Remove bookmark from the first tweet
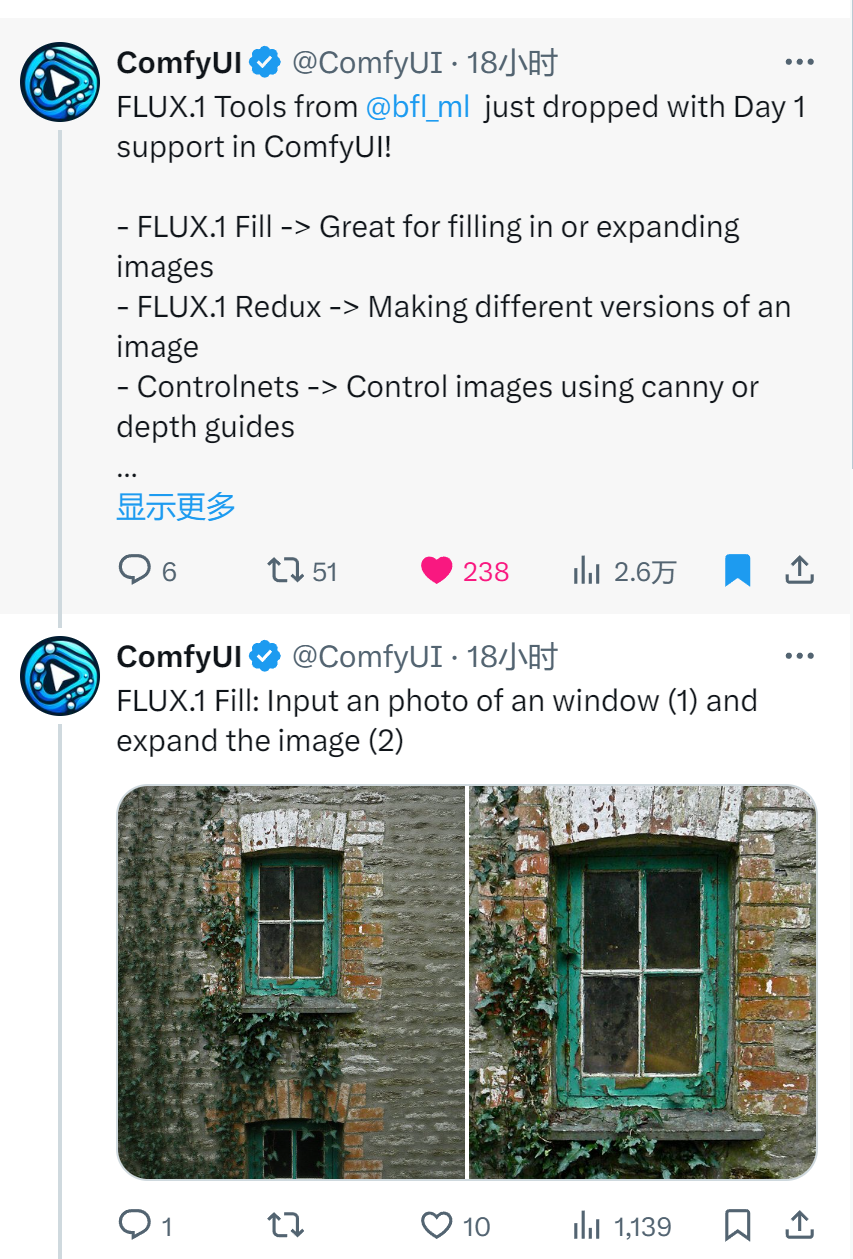This screenshot has height=1259, width=853. pyautogui.click(x=737, y=571)
